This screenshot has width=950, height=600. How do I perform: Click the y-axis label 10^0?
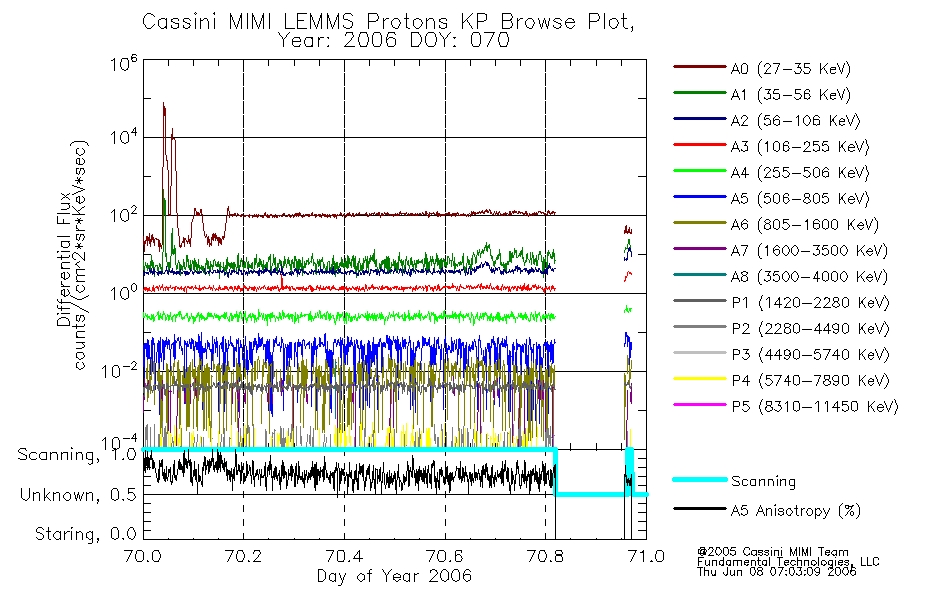tap(124, 293)
